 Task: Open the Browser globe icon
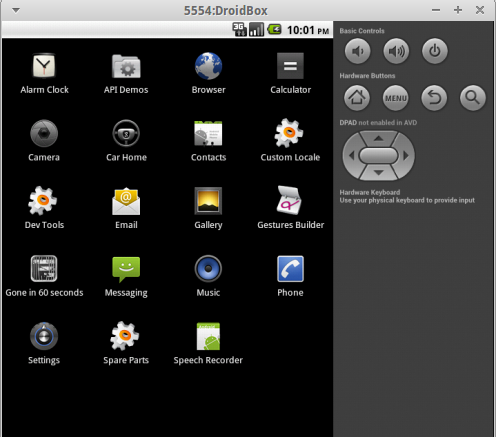pos(208,66)
